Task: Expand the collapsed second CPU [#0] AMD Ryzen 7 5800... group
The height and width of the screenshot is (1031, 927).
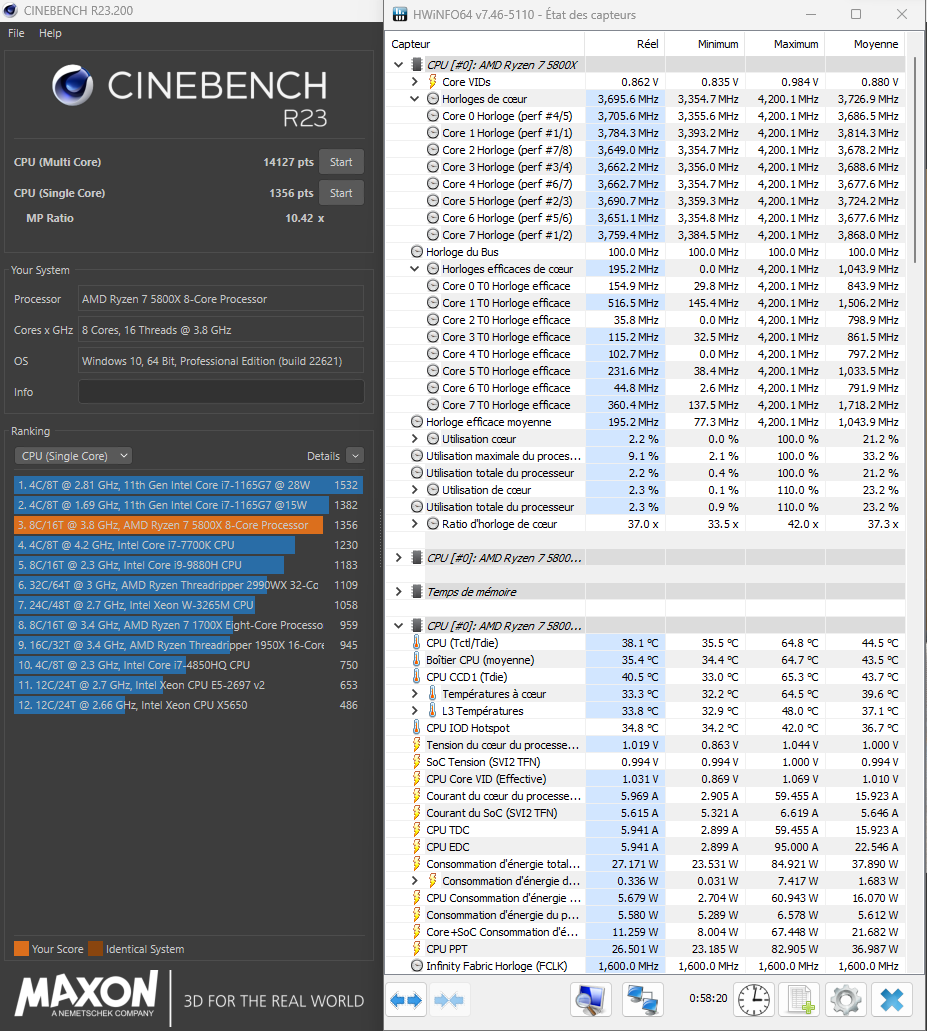Action: 398,558
